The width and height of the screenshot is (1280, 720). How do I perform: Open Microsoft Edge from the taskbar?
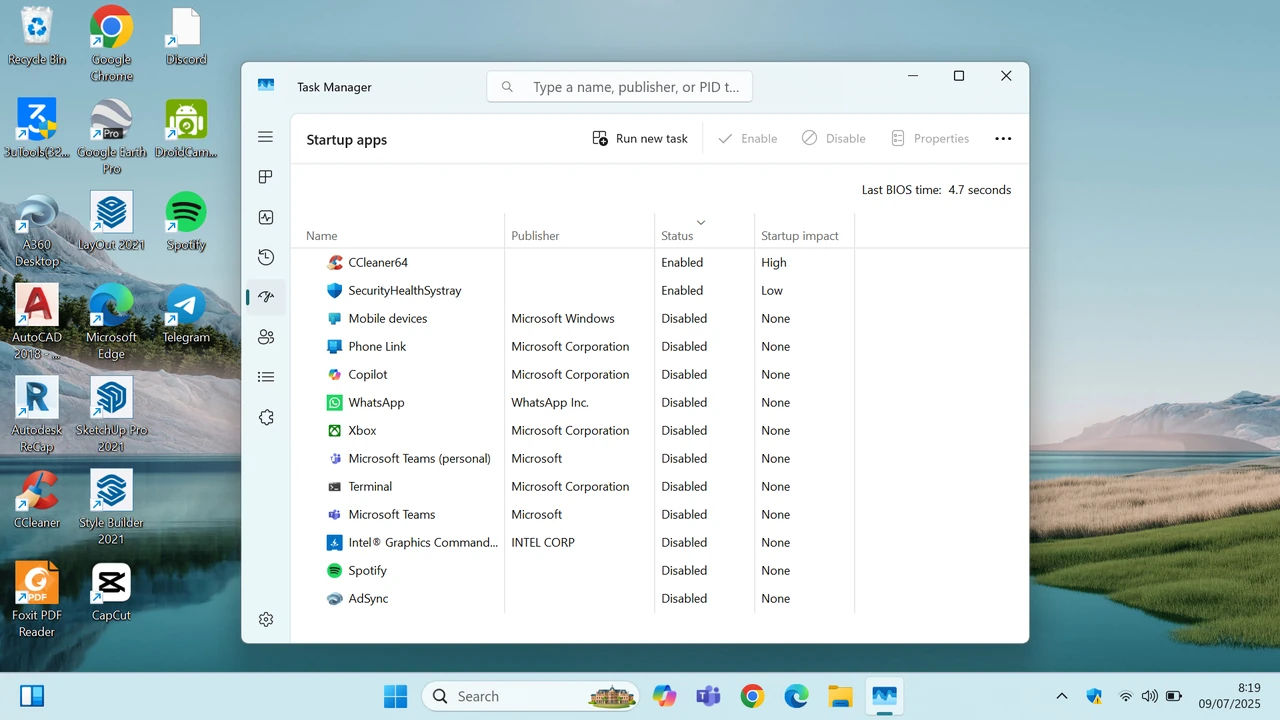(x=796, y=696)
